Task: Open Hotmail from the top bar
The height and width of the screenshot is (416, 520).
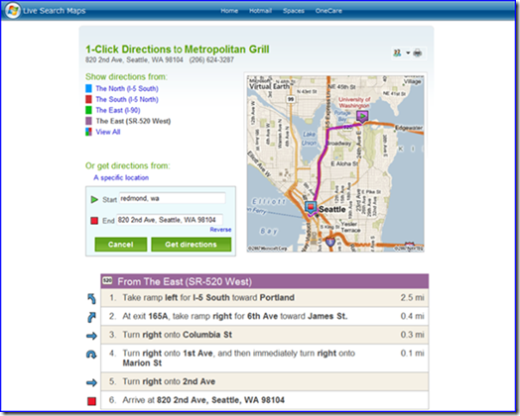Action: pyautogui.click(x=260, y=11)
